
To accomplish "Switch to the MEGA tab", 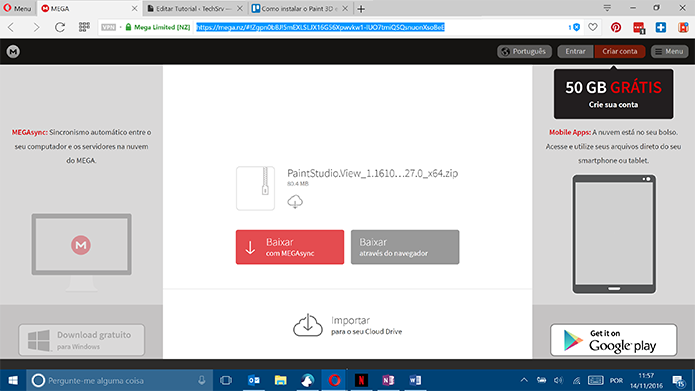I will [89, 8].
